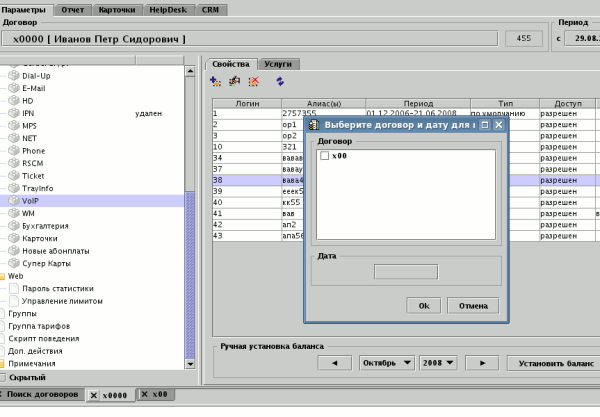Click the E-Mail module icon in tree

click(13, 88)
